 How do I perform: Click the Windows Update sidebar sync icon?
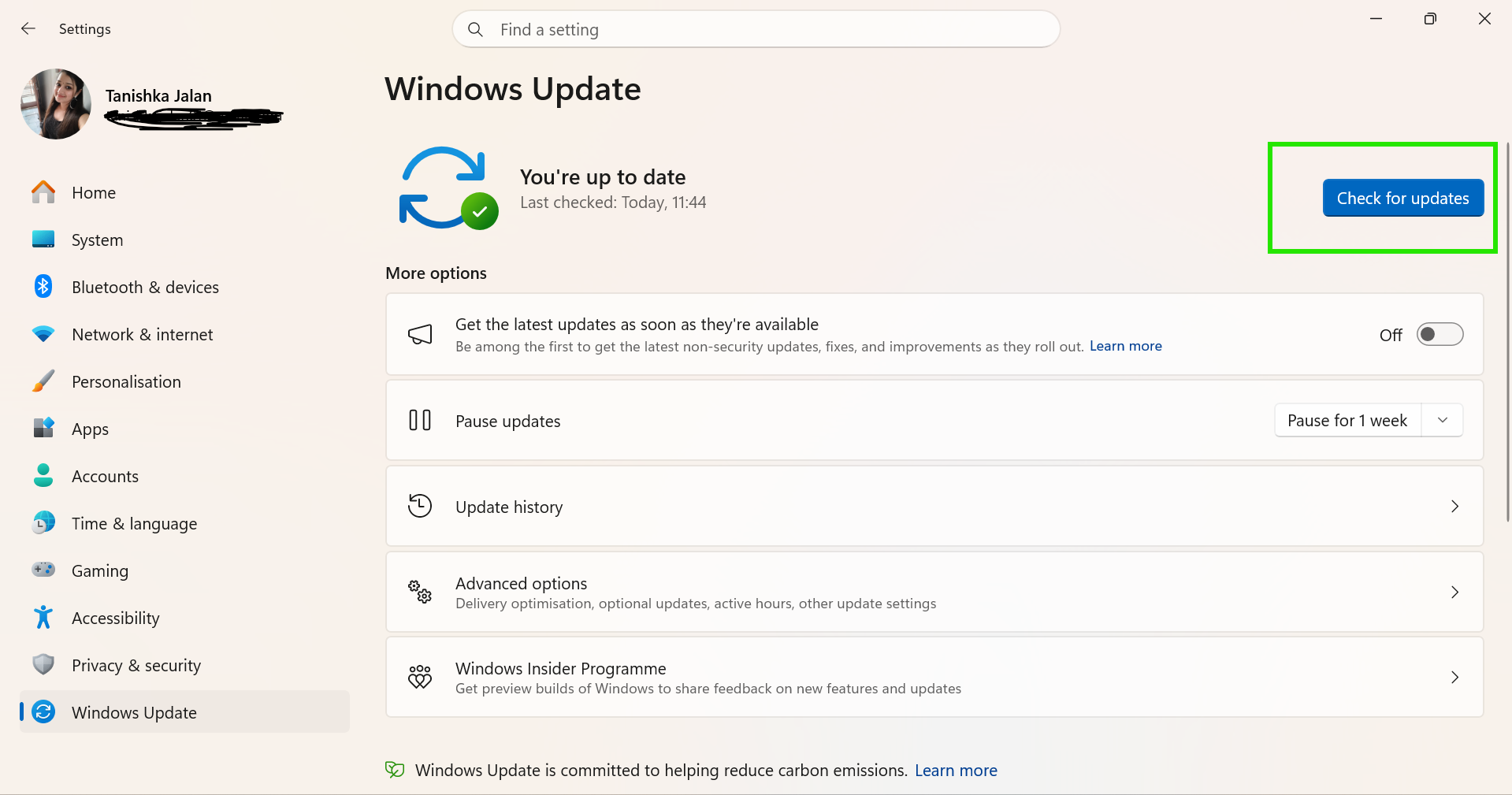43,711
